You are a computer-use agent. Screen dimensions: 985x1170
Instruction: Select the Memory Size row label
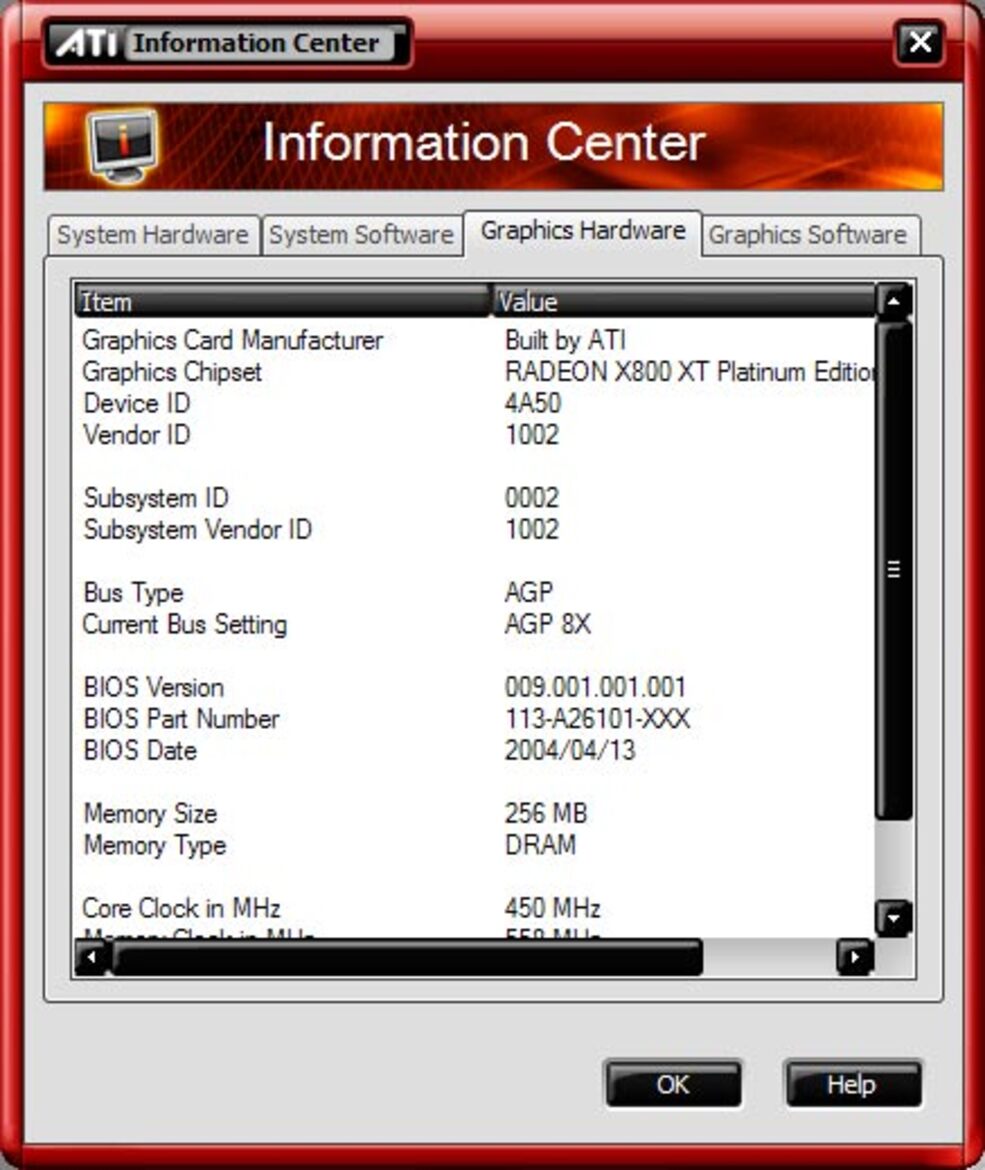(x=151, y=813)
